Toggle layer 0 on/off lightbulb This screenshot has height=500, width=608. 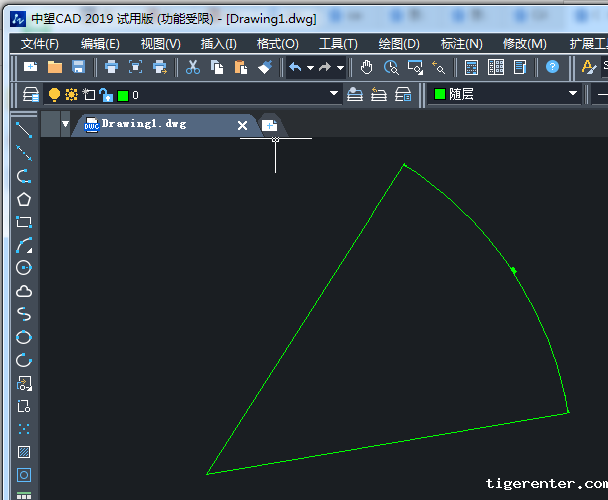point(55,95)
